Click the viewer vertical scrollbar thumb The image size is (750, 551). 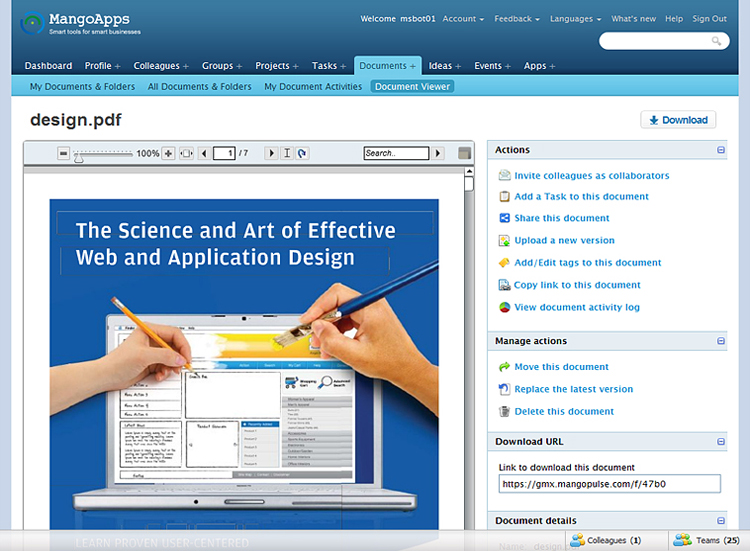tap(469, 184)
